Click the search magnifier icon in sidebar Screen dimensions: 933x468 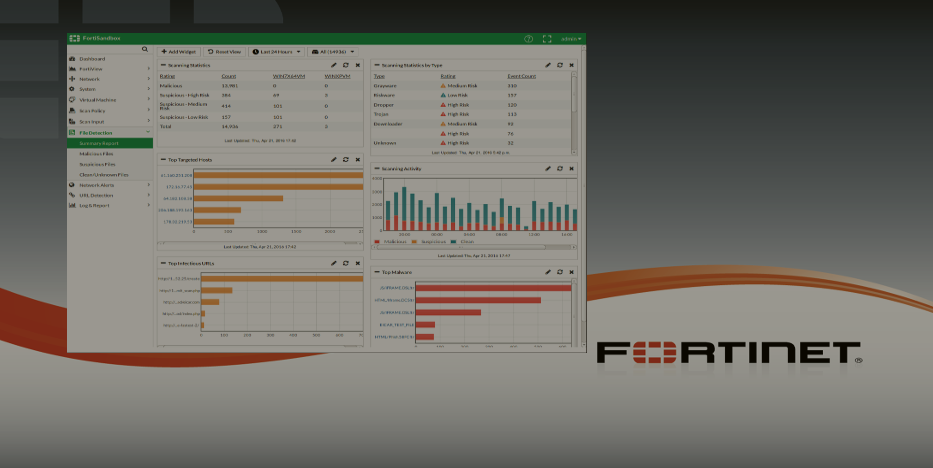[x=144, y=49]
